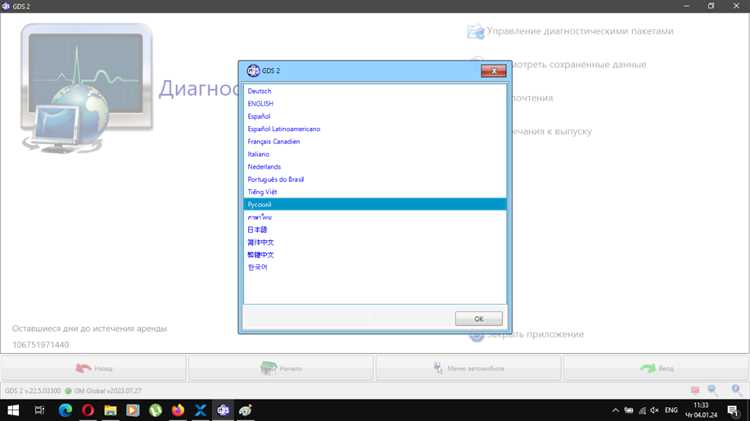The width and height of the screenshot is (750, 421).
Task: Pick the Korean 한국어 entry
Action: (375, 267)
